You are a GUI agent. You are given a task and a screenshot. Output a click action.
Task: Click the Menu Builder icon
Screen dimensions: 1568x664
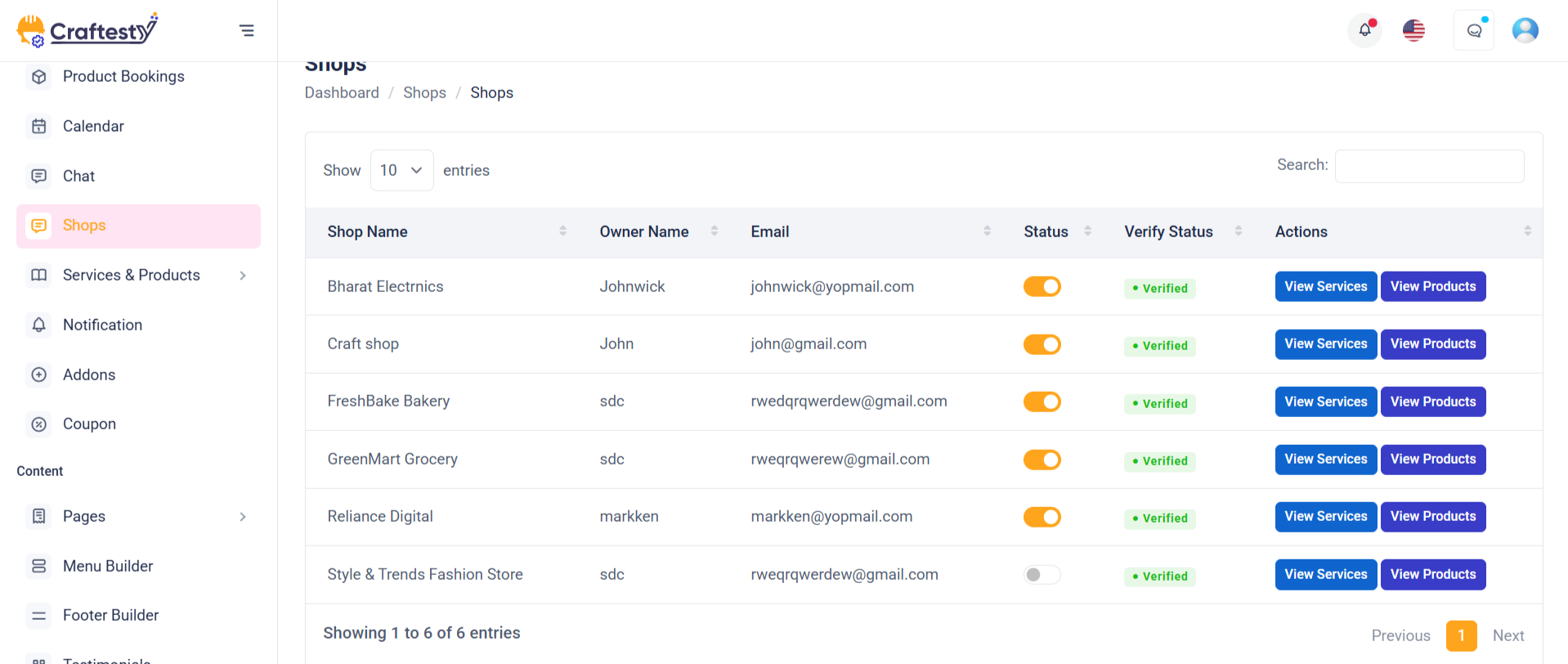pos(38,566)
